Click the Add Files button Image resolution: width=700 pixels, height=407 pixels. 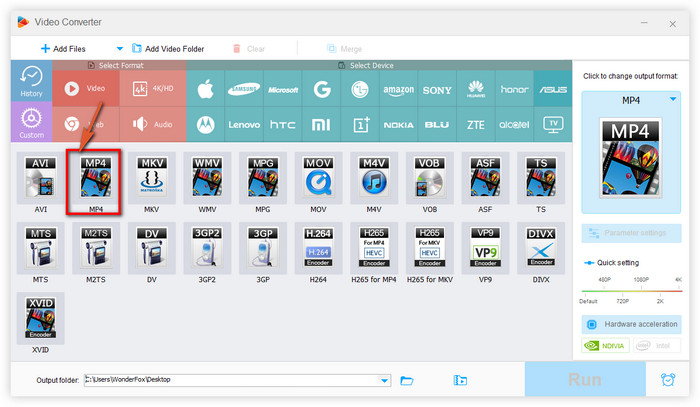coord(63,49)
